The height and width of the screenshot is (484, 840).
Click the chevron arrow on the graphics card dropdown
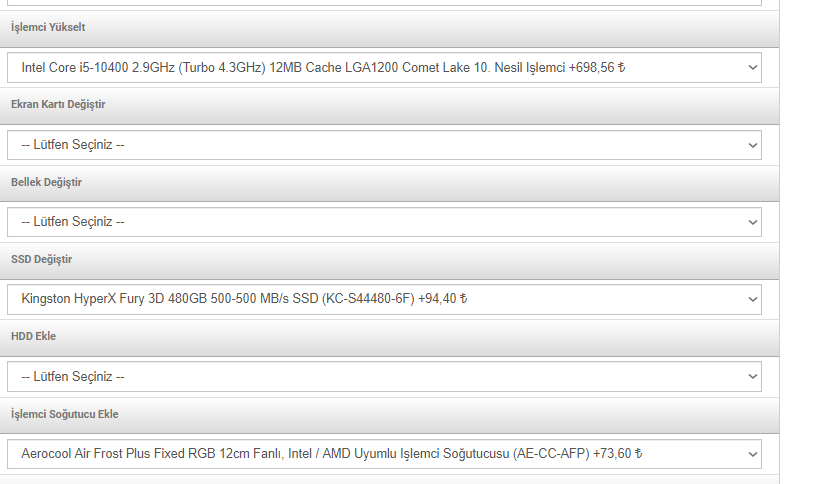tap(753, 145)
